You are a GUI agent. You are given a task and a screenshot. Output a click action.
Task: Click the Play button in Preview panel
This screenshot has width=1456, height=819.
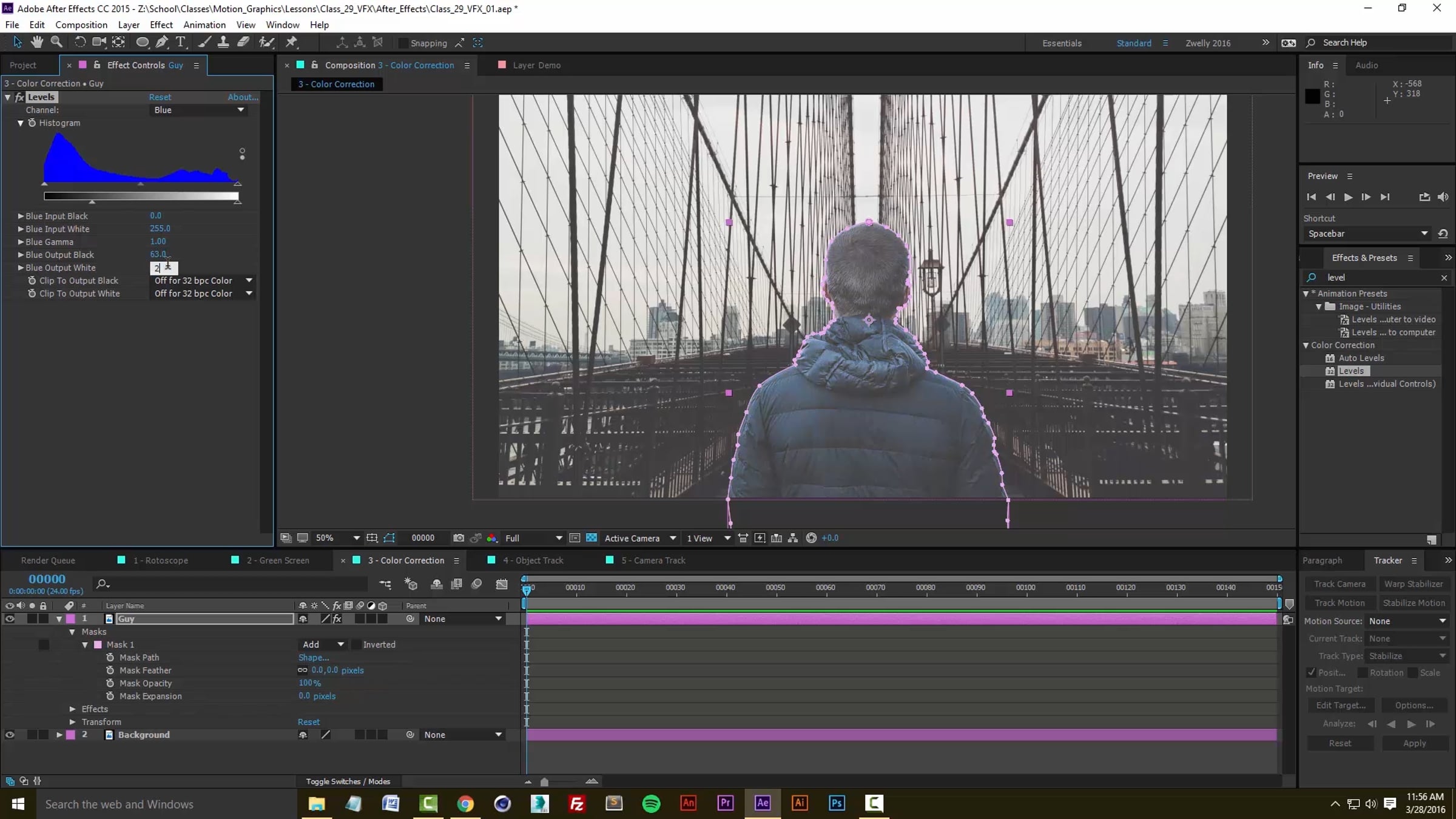click(x=1347, y=197)
